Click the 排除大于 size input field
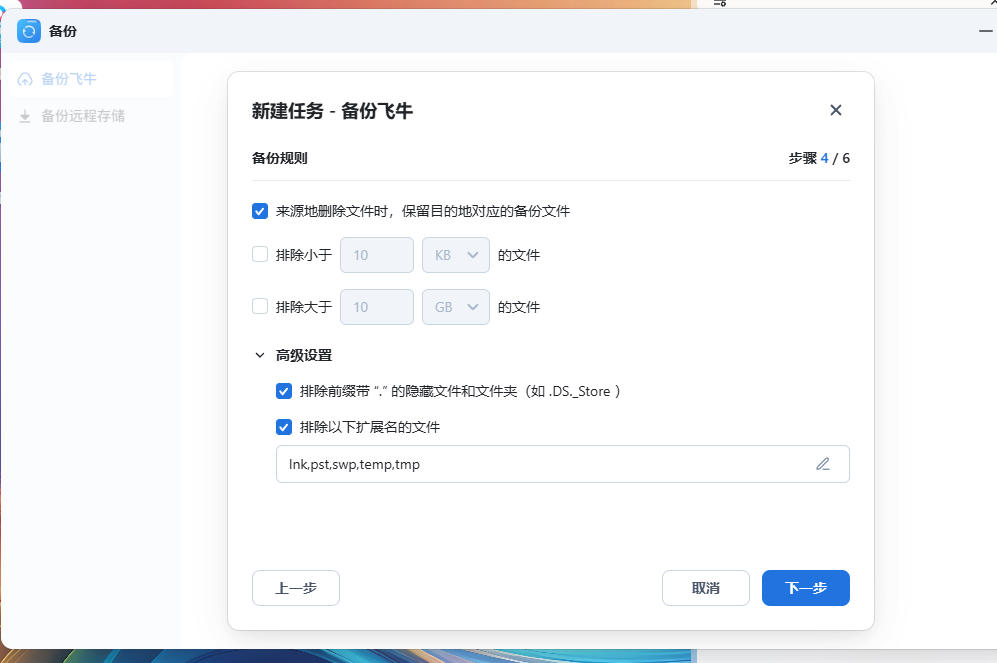Image resolution: width=997 pixels, height=663 pixels. pos(377,307)
